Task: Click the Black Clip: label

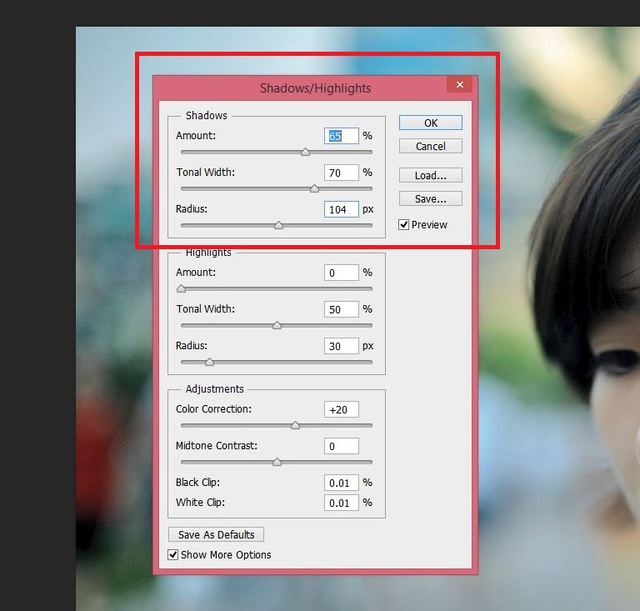Action: (198, 482)
